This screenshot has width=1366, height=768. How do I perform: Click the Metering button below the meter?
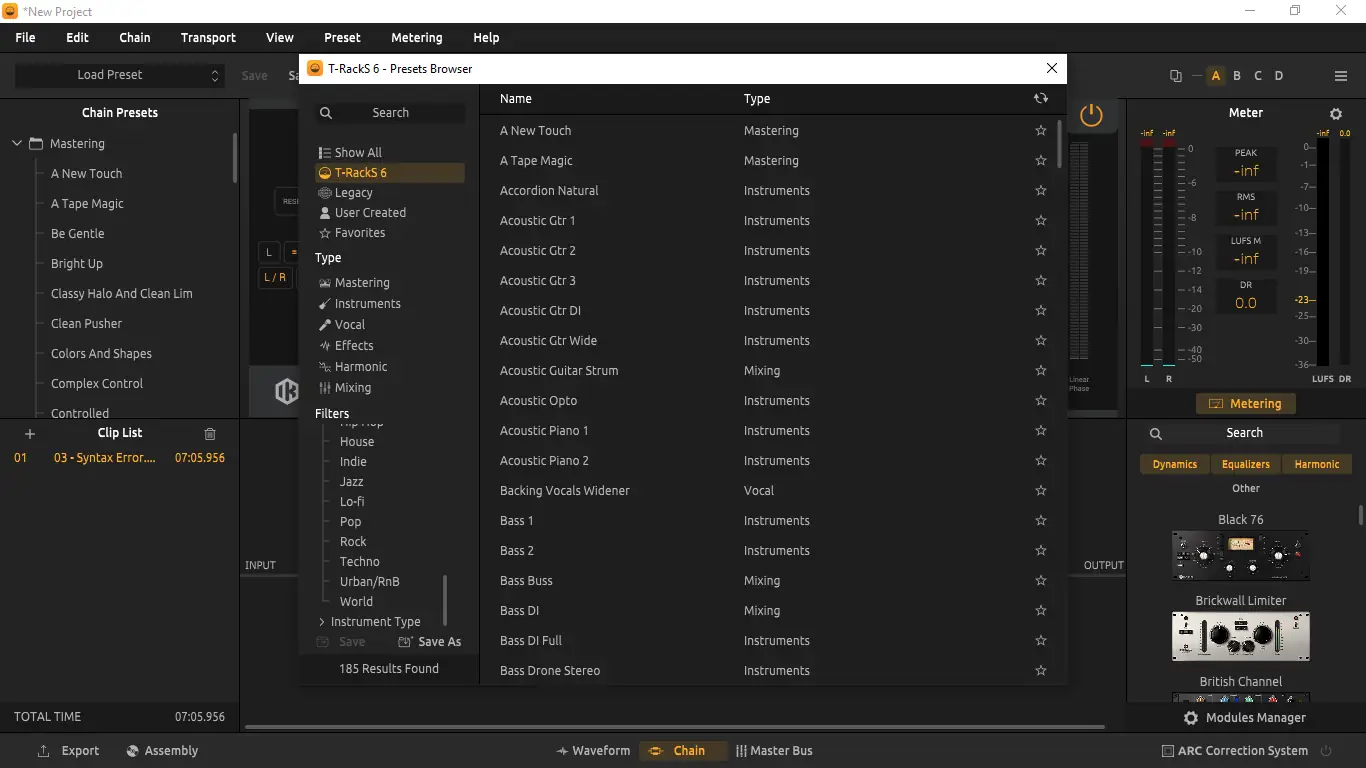click(x=1246, y=404)
